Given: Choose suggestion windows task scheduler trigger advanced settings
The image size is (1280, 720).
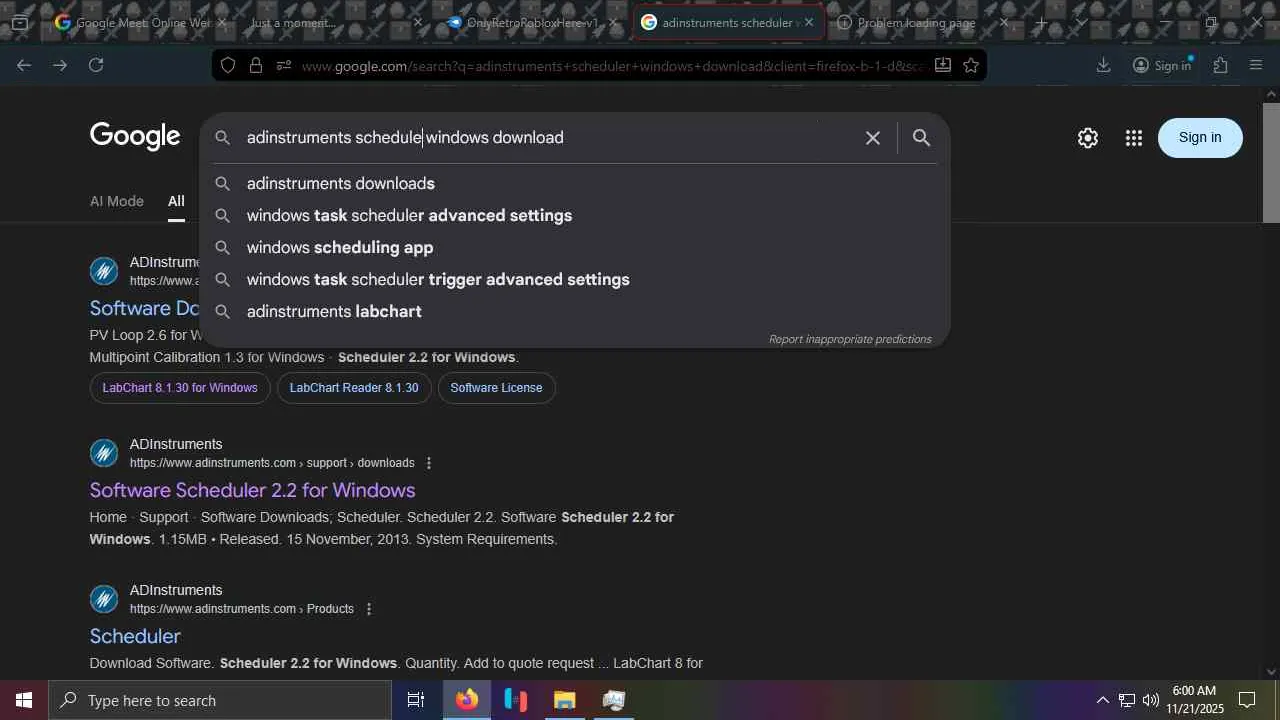Looking at the screenshot, I should coord(575,279).
